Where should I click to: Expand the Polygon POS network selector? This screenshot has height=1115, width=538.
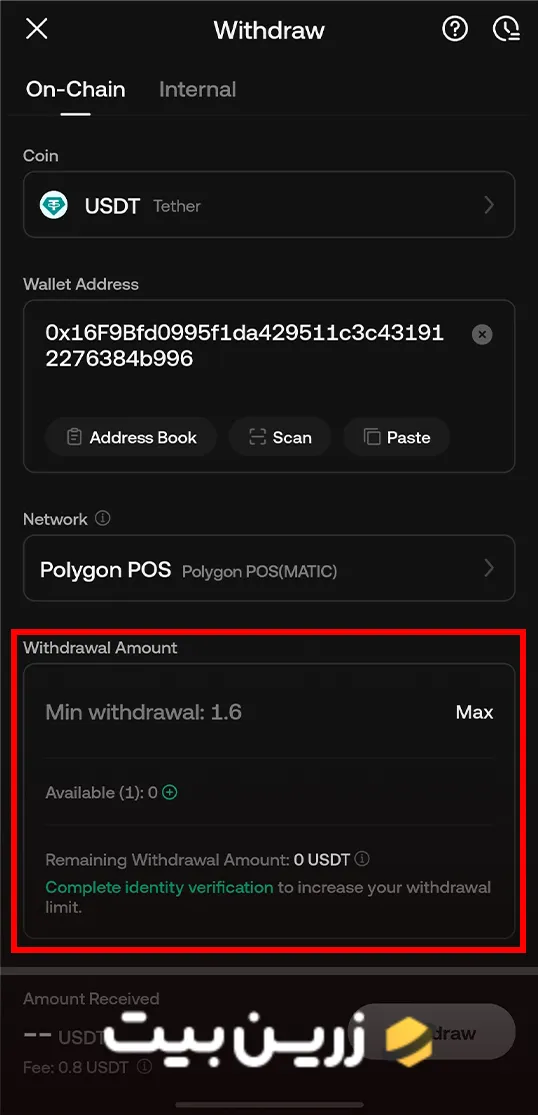pyautogui.click(x=269, y=568)
